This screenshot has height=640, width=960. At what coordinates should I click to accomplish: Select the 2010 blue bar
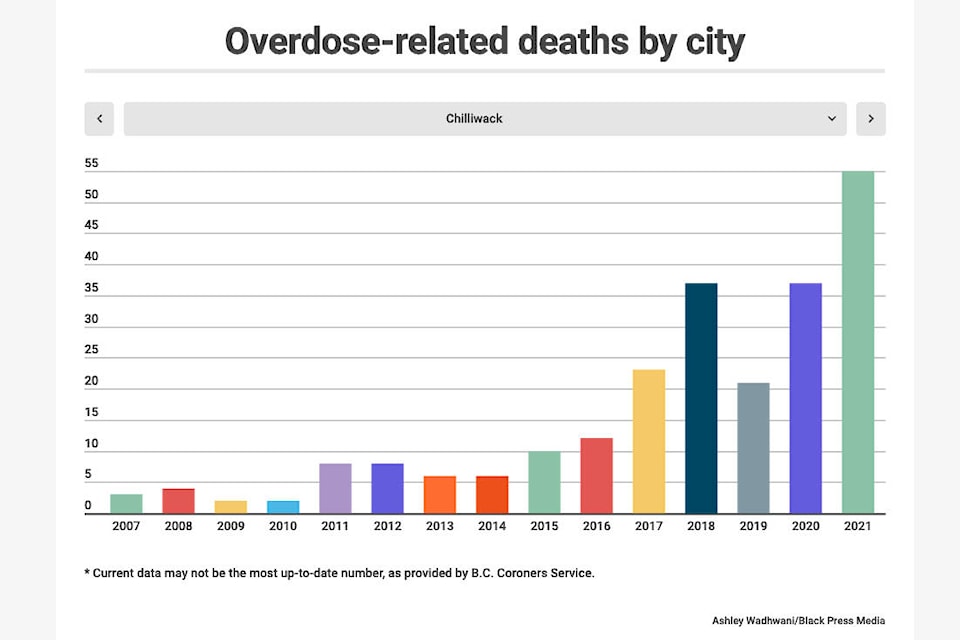[283, 507]
